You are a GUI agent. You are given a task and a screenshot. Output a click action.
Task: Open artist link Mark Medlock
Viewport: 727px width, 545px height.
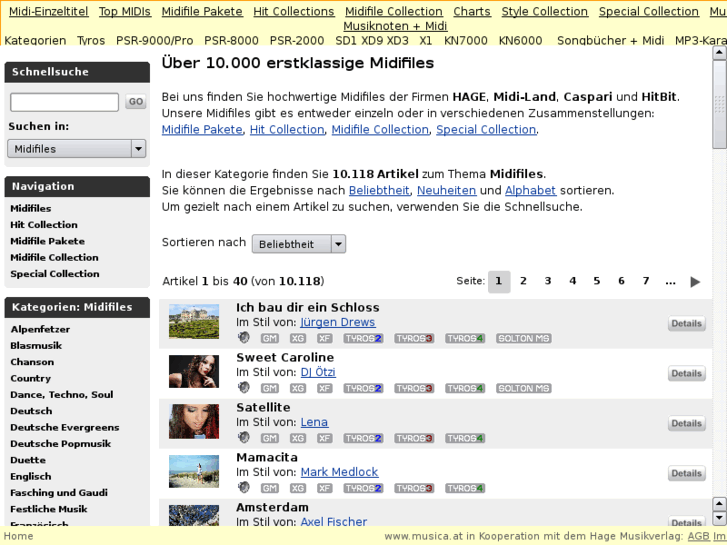(x=339, y=472)
